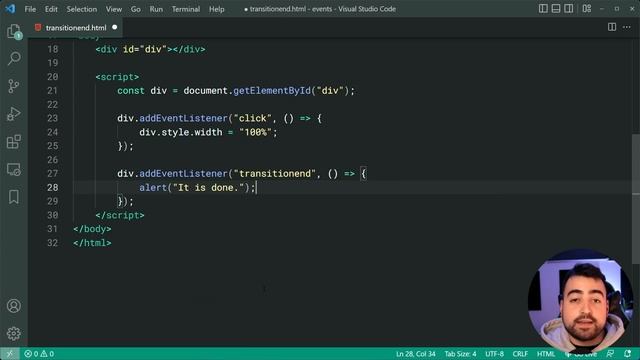Toggle the primary side bar layout

[x=543, y=9]
